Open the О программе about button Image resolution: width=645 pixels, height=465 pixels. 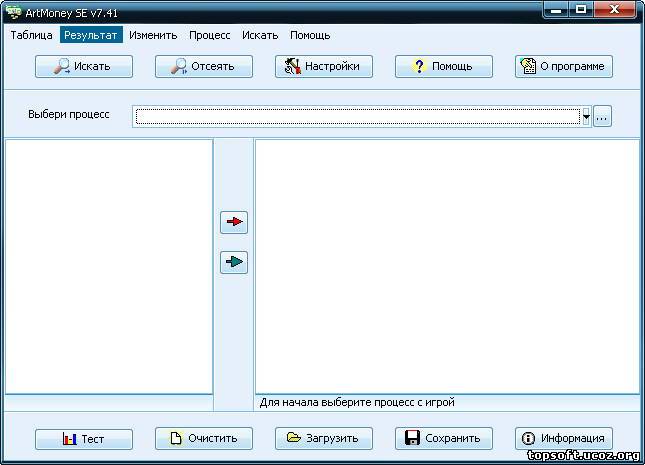tap(564, 67)
